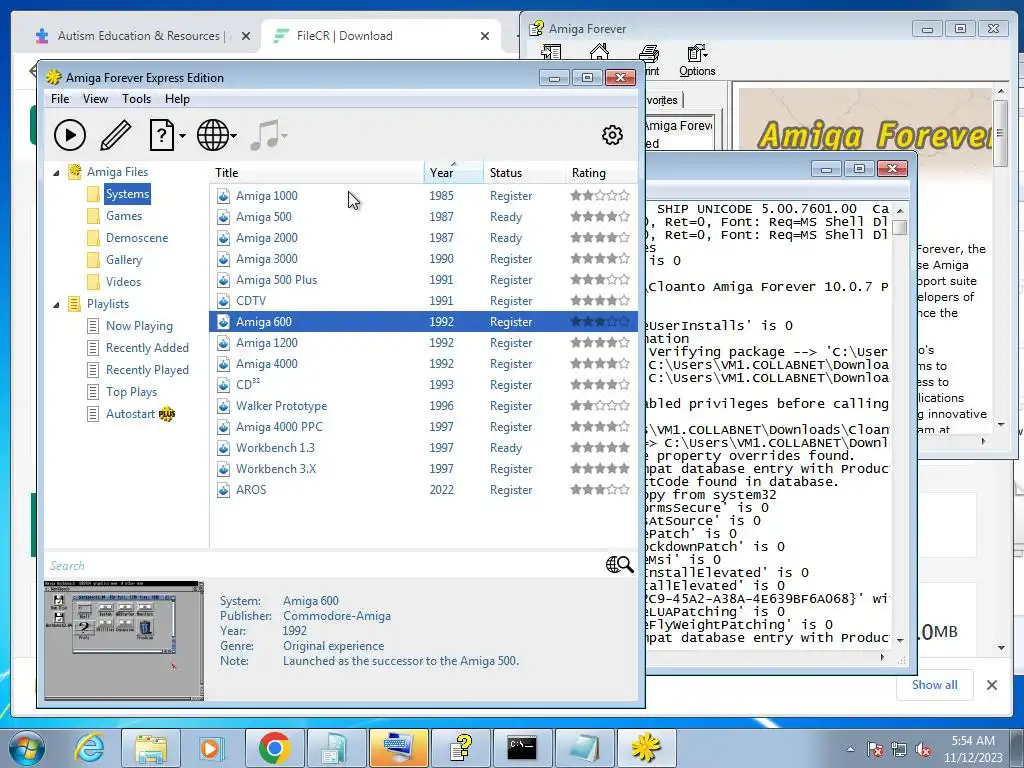Viewport: 1024px width, 768px height.
Task: Click Show all downloads link
Action: [x=935, y=684]
